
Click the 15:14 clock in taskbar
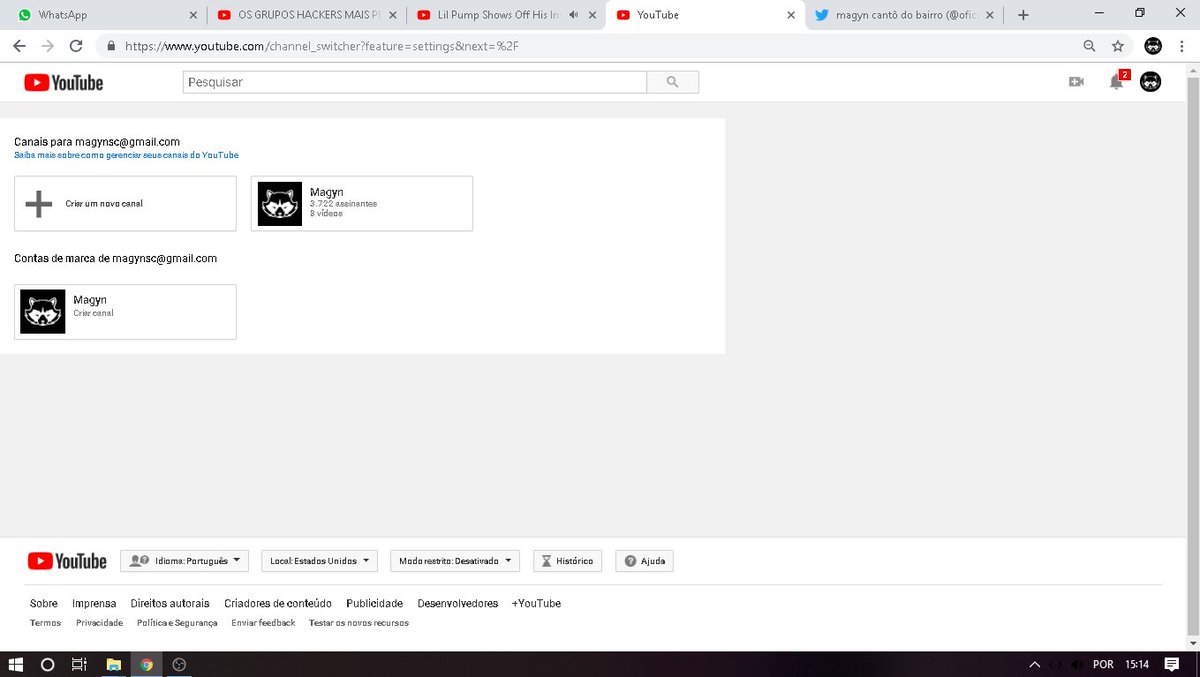click(1136, 664)
